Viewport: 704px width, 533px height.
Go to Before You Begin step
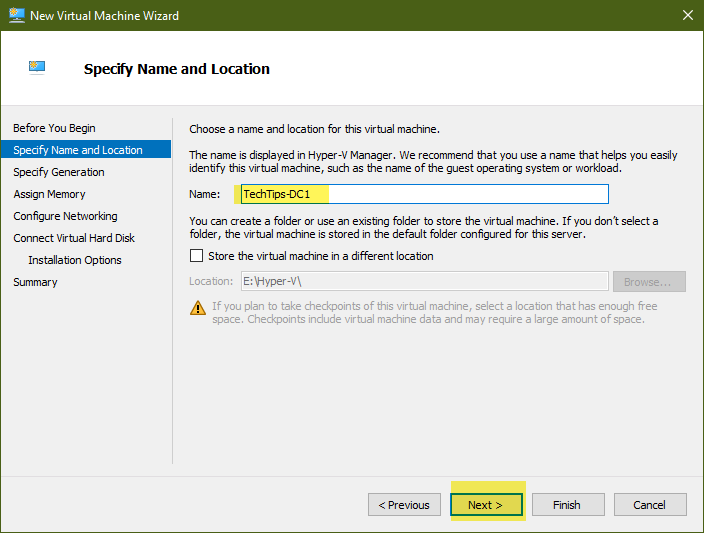54,128
